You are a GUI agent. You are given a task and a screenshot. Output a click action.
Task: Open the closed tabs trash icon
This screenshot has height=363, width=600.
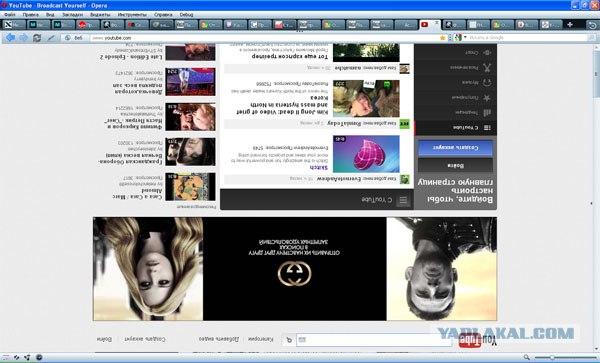(592, 25)
